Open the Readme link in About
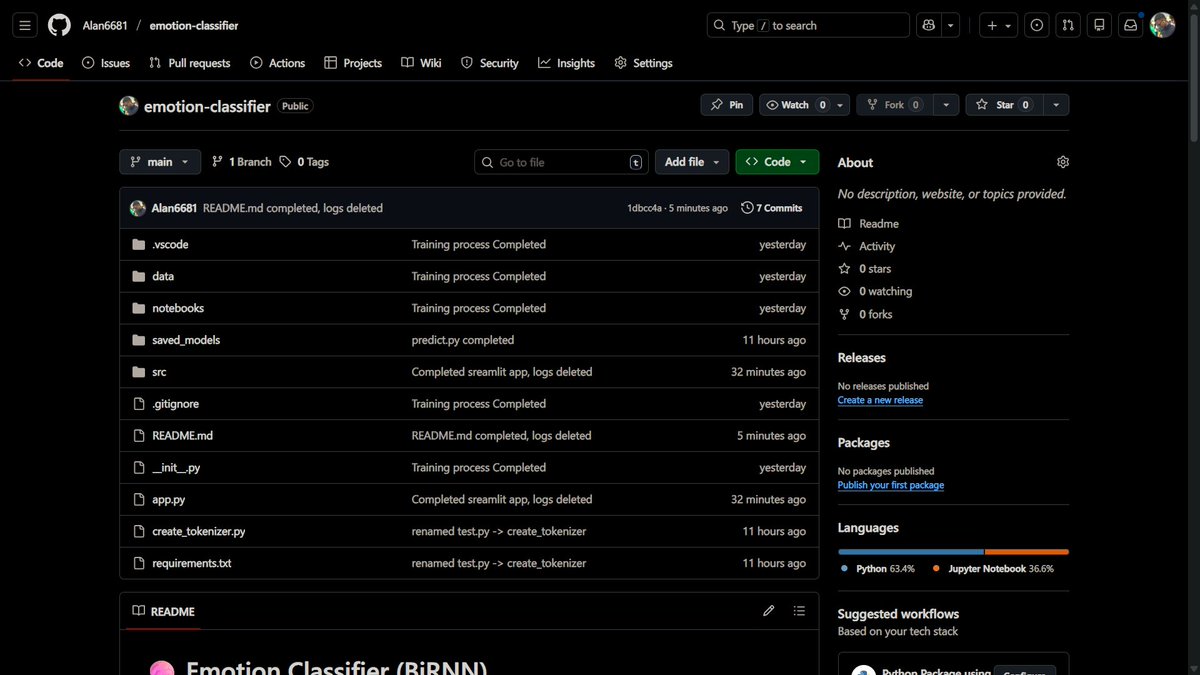1200x675 pixels. (869, 224)
